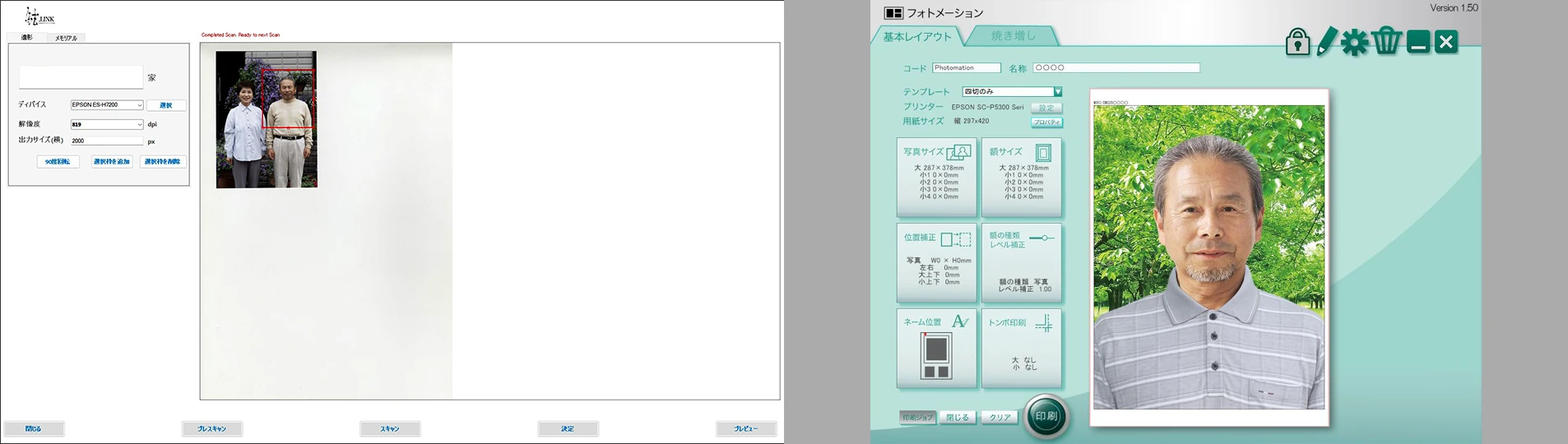Open the 位置補正 position correction panel
Viewport: 1568px width, 444px height.
point(936,262)
